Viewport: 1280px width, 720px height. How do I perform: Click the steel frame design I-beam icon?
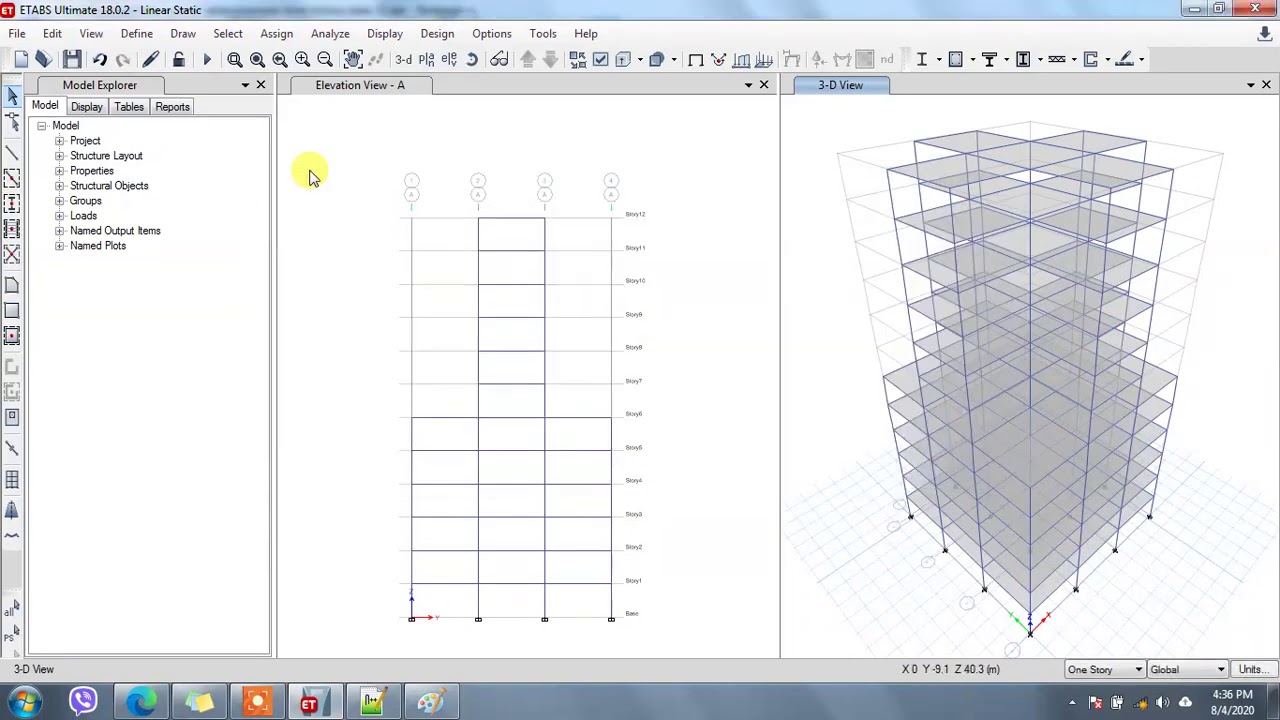[922, 60]
